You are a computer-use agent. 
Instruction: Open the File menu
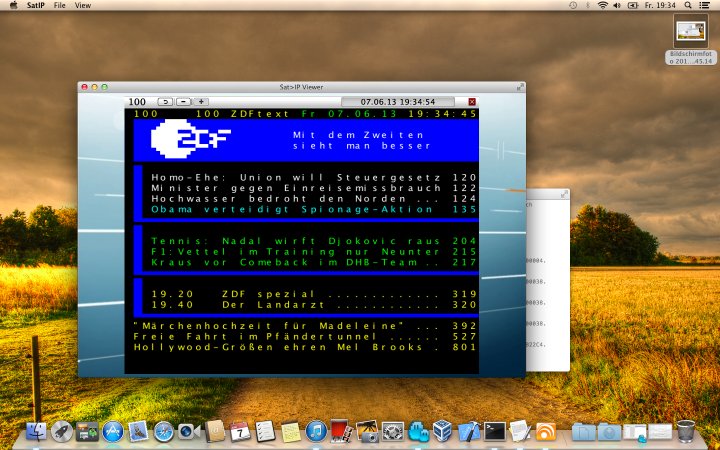pos(60,6)
